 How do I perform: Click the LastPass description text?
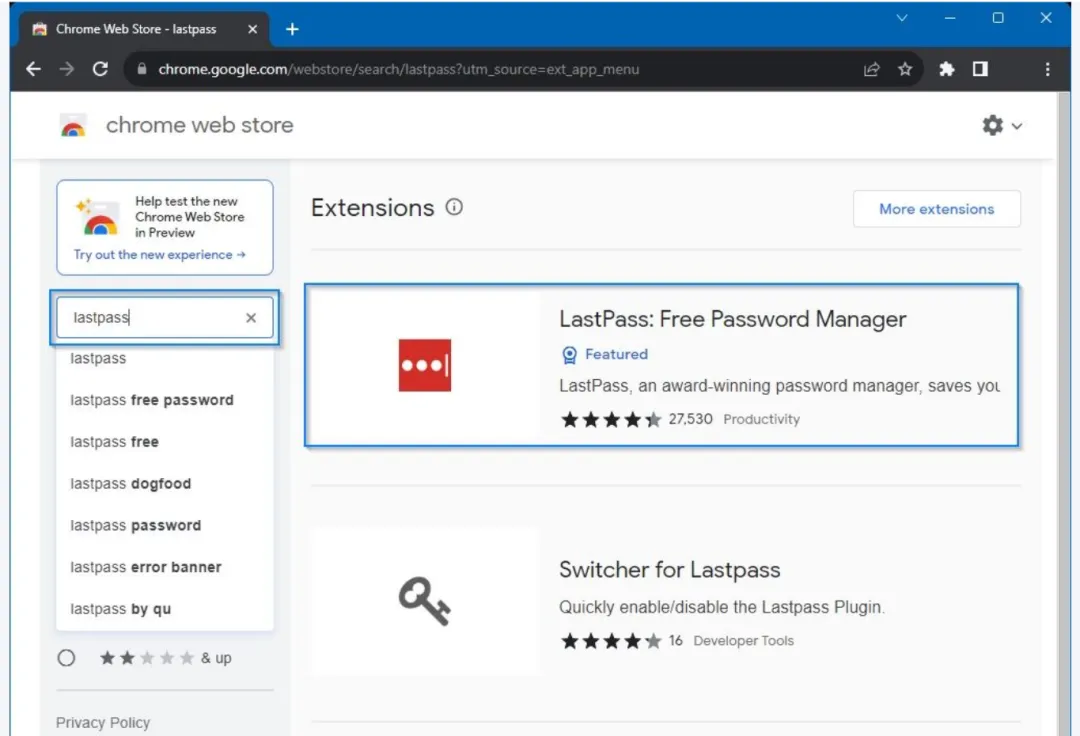coord(779,386)
